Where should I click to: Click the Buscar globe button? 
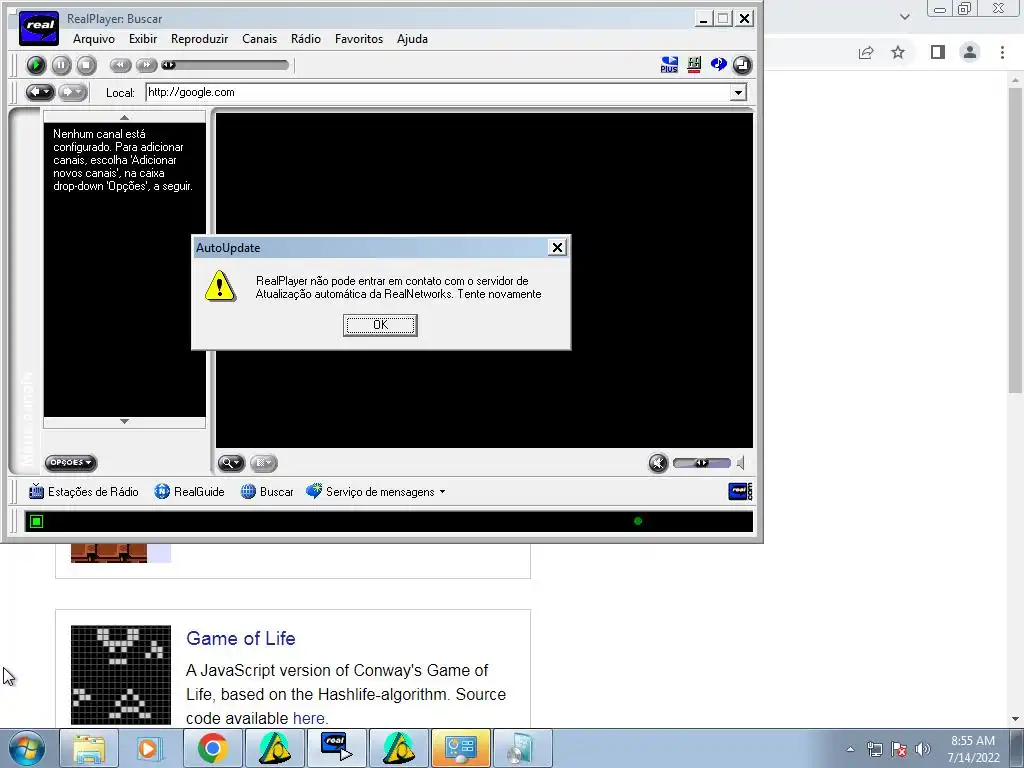coord(267,492)
